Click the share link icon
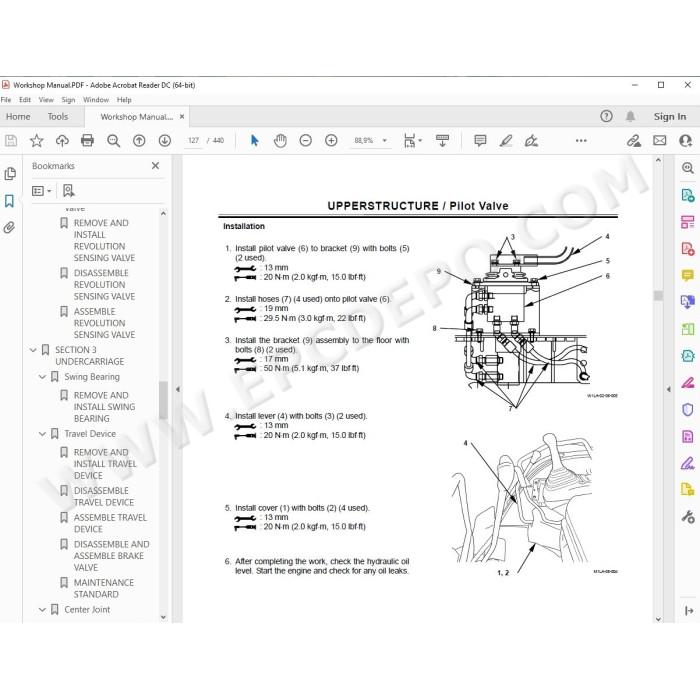This screenshot has height=700, width=700. point(633,141)
